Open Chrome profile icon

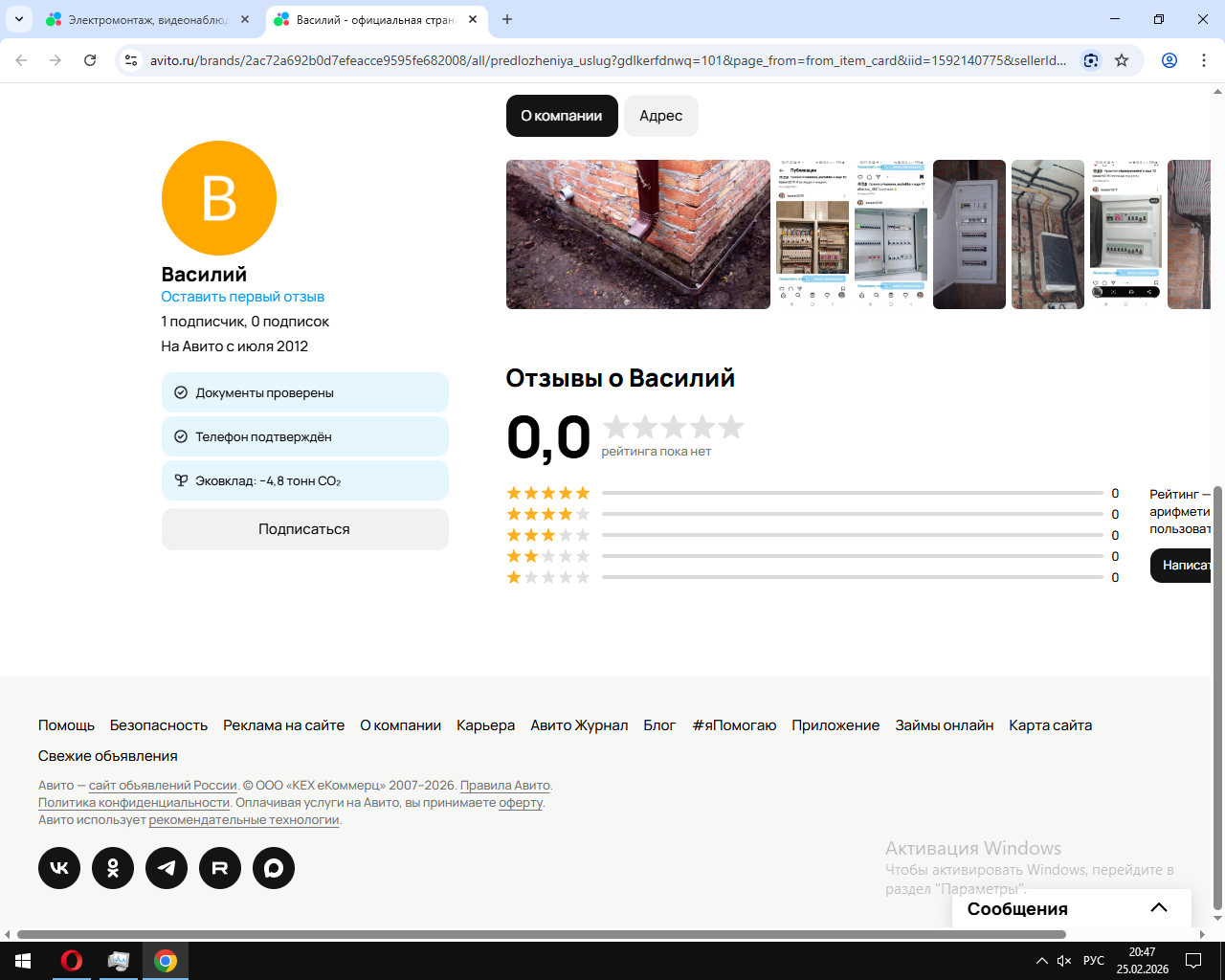(x=1169, y=60)
